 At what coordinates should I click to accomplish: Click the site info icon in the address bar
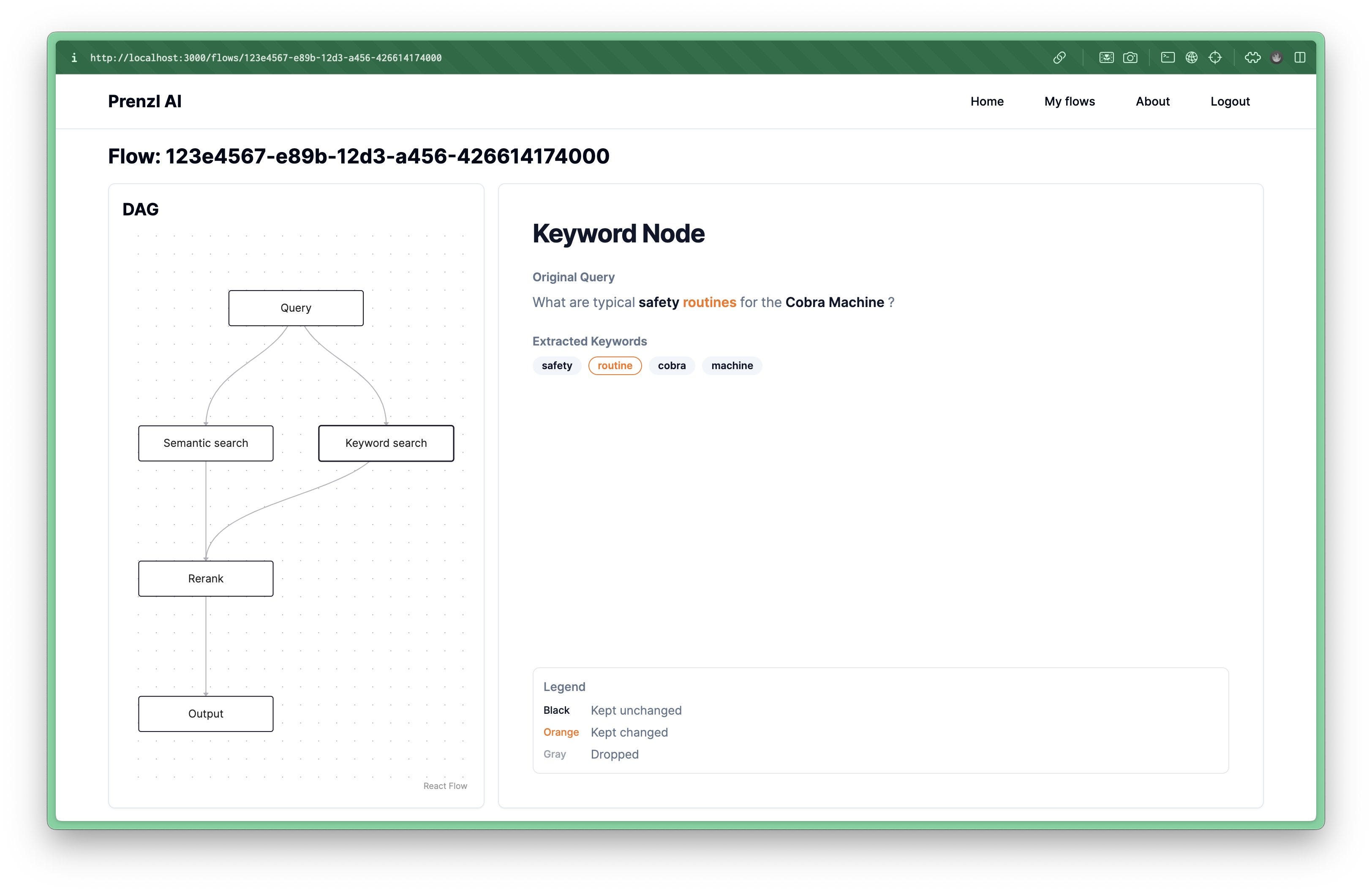click(74, 57)
